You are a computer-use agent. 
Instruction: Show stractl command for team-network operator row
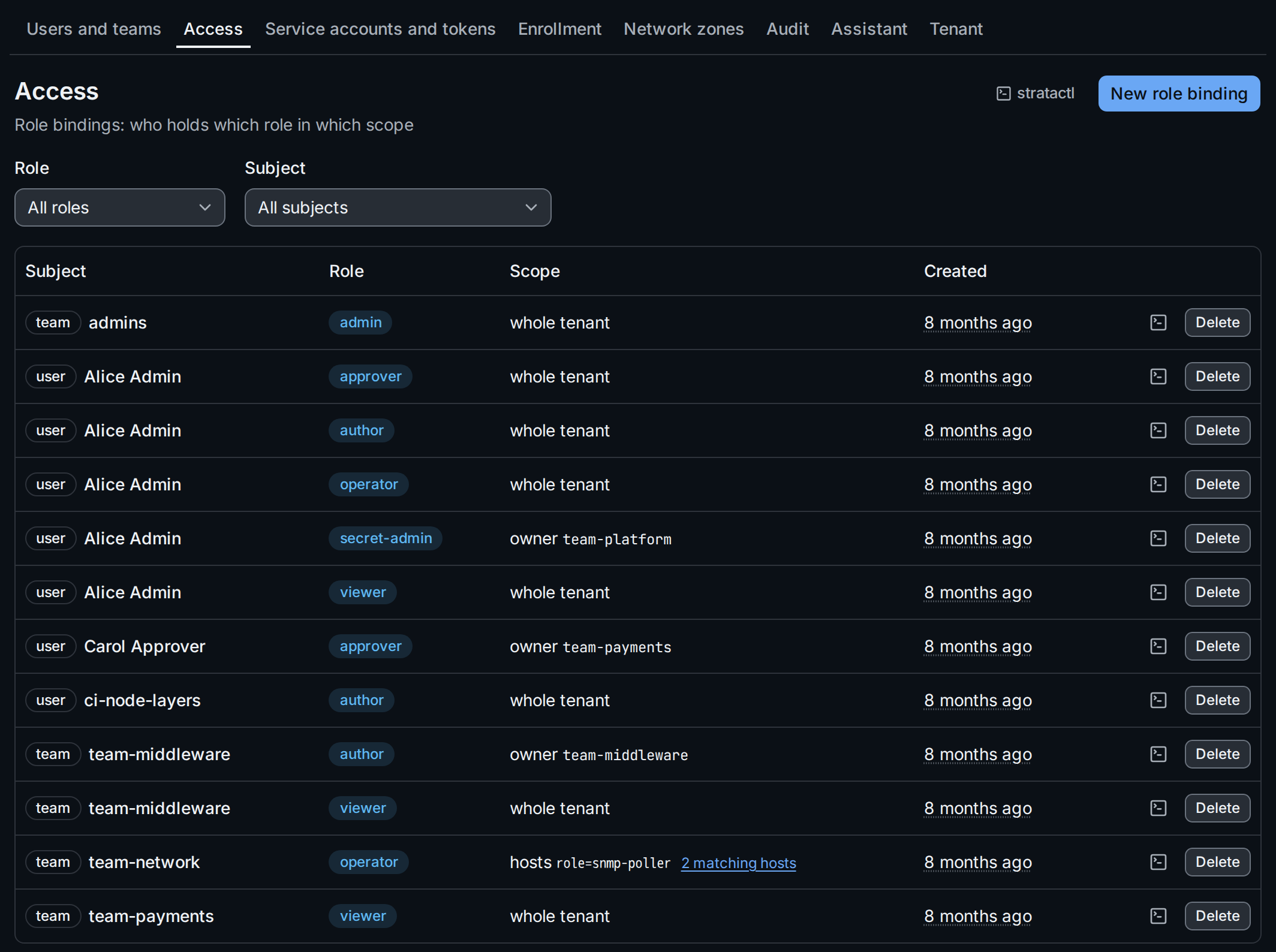[1158, 862]
